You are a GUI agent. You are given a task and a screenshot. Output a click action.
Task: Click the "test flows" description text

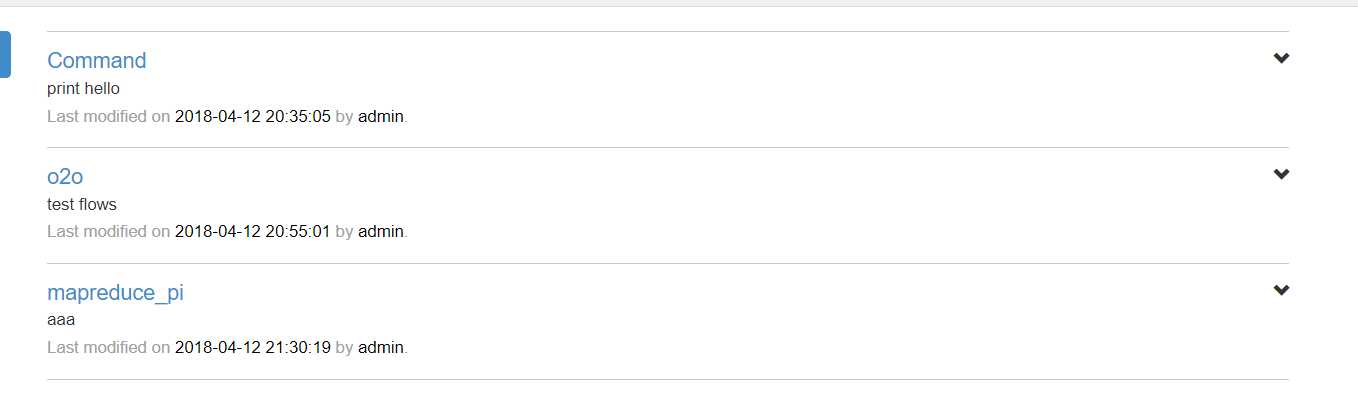pyautogui.click(x=82, y=205)
